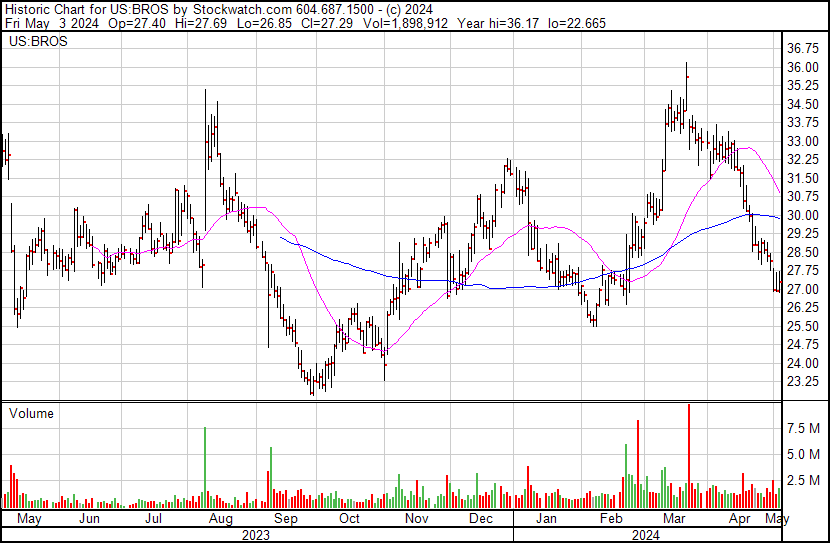Click the date 'Fri May 3 2024'
Viewport: 830px width, 543px height.
click(52, 23)
